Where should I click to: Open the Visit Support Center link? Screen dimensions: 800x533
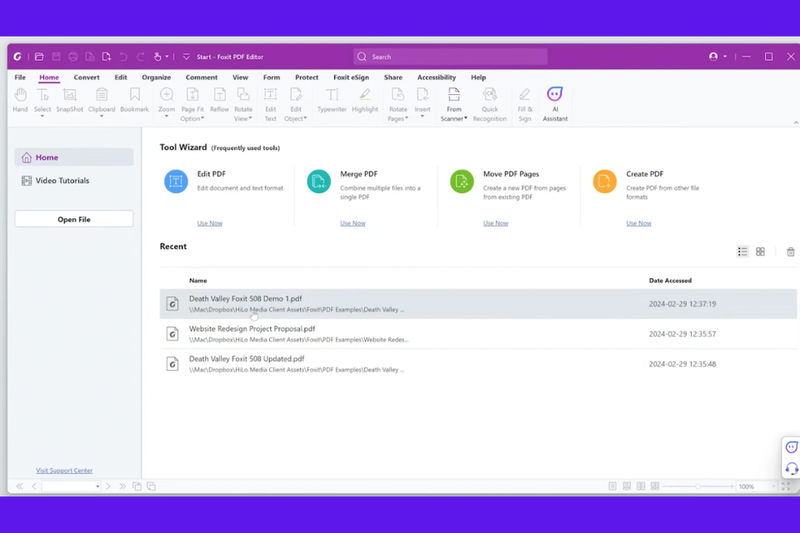click(64, 470)
